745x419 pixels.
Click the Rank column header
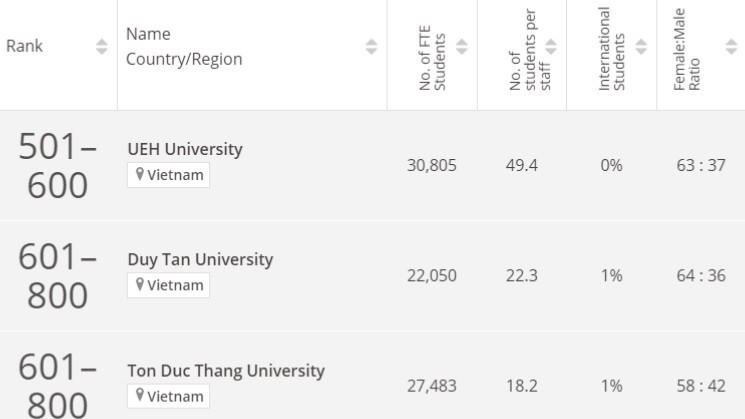click(x=24, y=46)
